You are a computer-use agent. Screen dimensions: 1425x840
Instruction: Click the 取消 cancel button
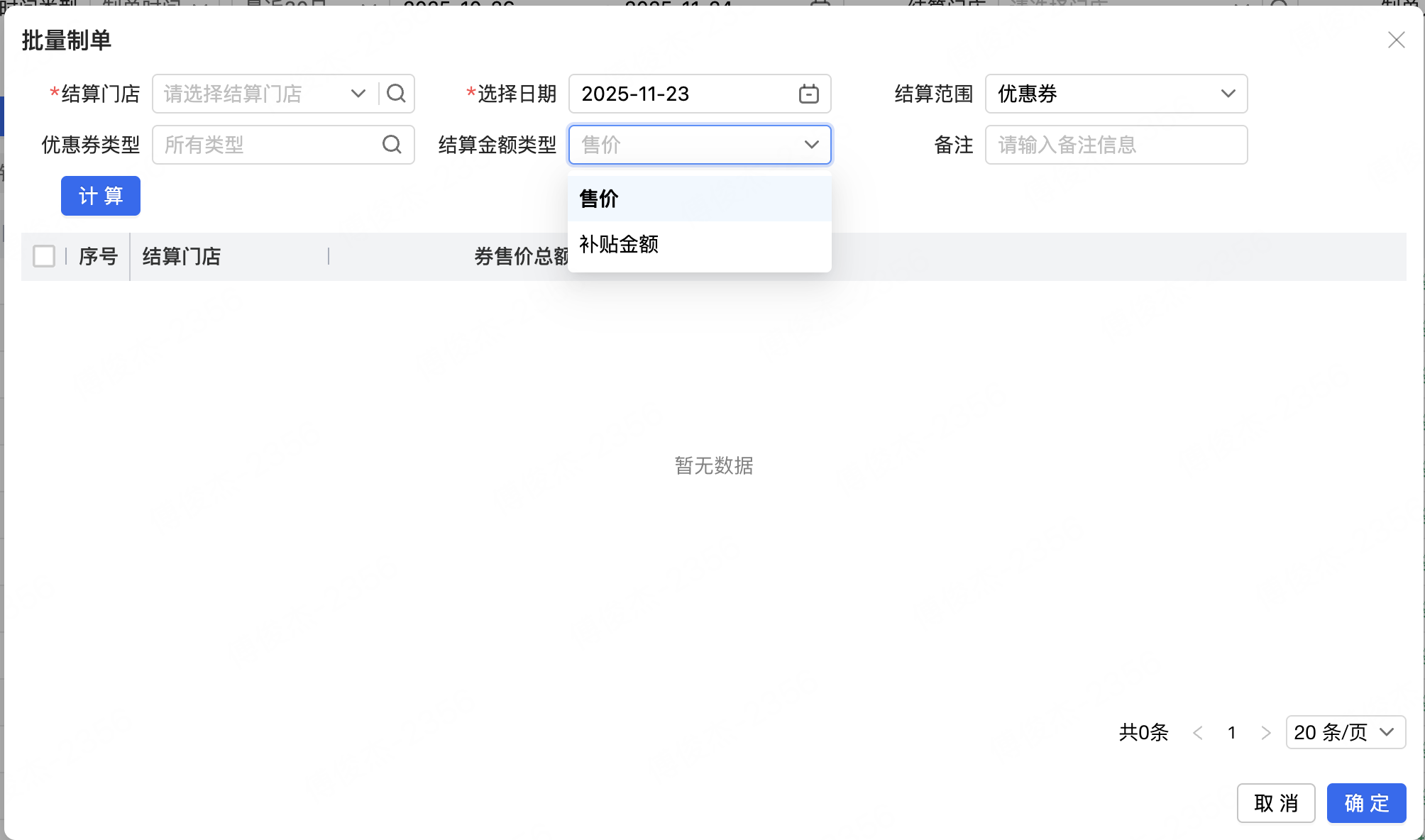(1275, 803)
